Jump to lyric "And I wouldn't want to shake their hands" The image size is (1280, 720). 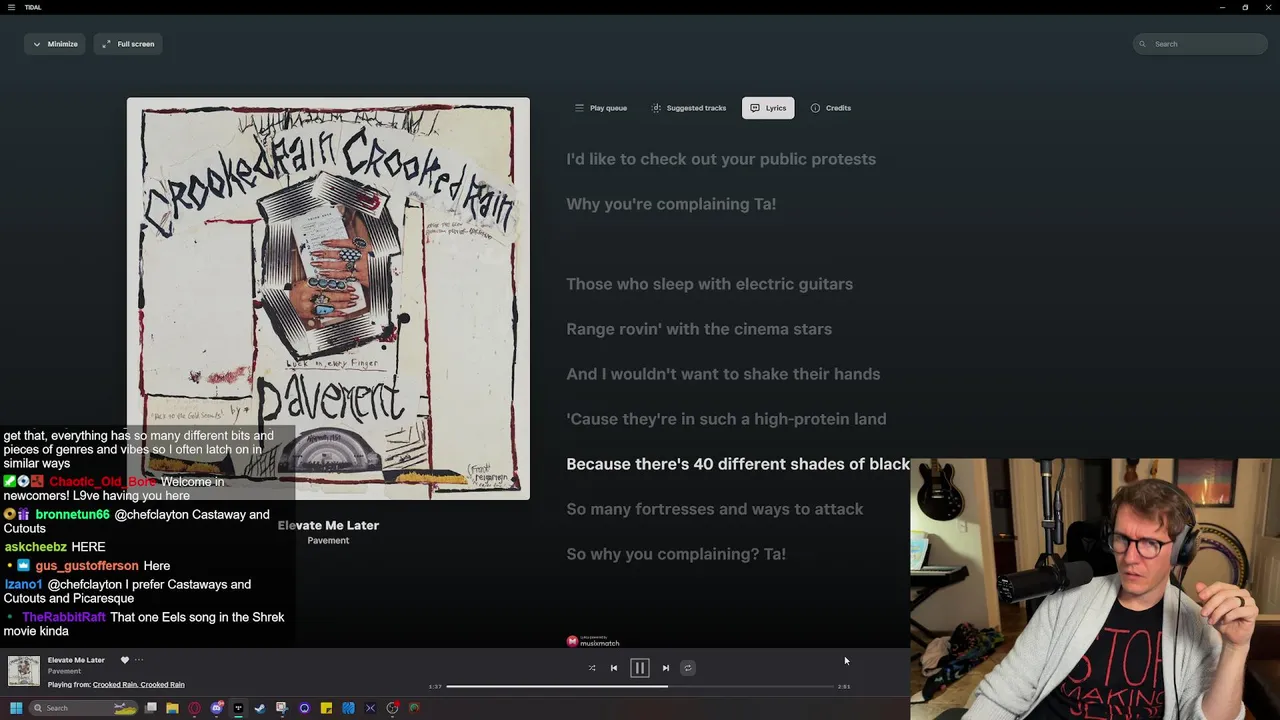723,374
